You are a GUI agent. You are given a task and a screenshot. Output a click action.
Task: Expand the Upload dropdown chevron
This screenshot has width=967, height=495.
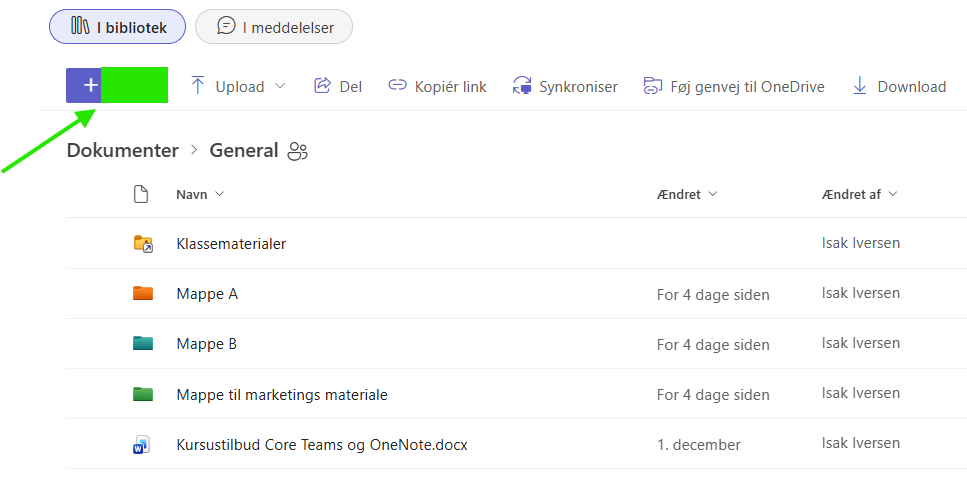280,86
